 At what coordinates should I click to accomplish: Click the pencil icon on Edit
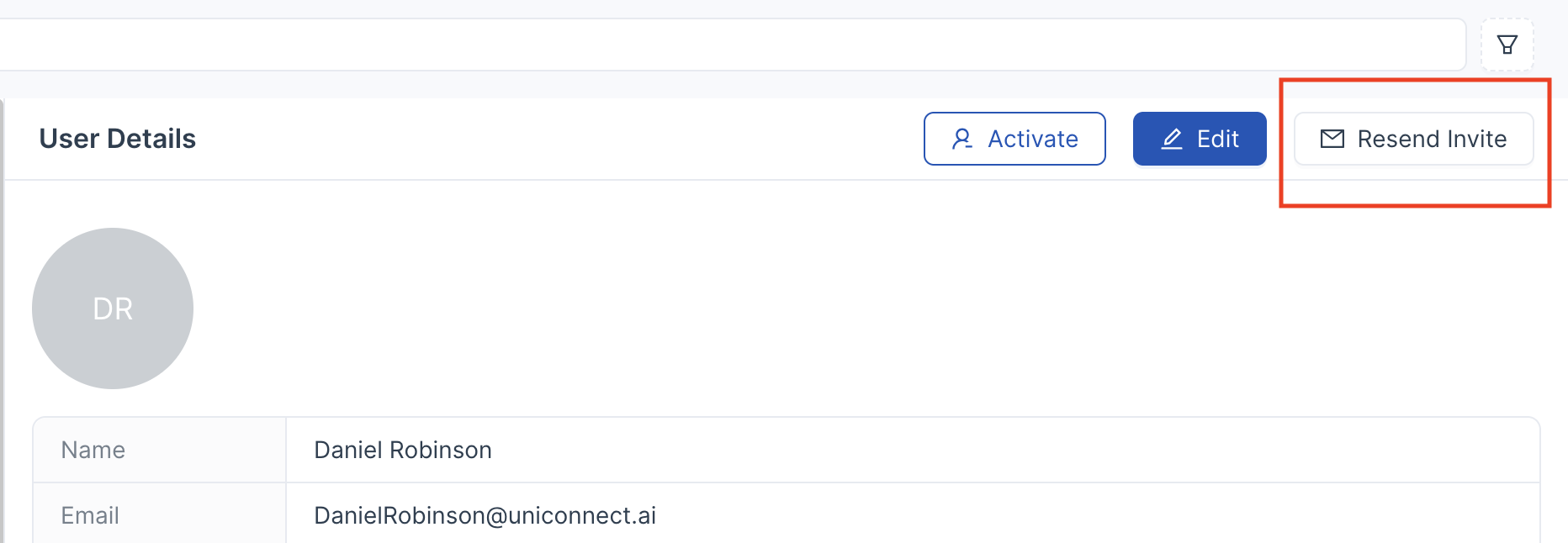tap(1172, 139)
